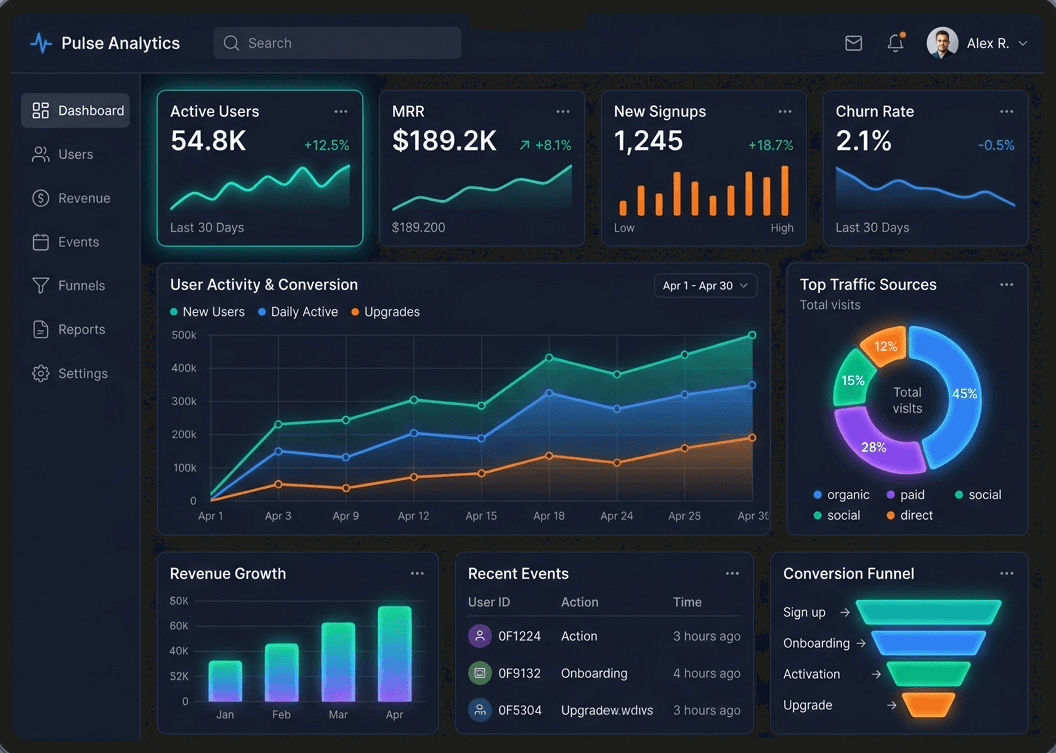Open Churn Rate card options menu
The image size is (1056, 753).
[x=1006, y=112]
